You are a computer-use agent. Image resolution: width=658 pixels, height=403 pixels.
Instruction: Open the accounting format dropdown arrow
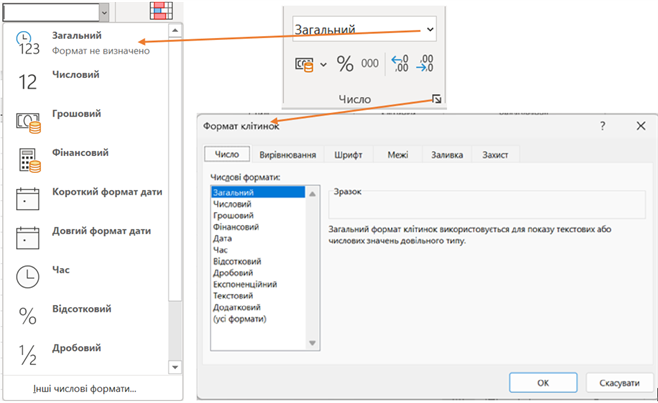pyautogui.click(x=323, y=64)
